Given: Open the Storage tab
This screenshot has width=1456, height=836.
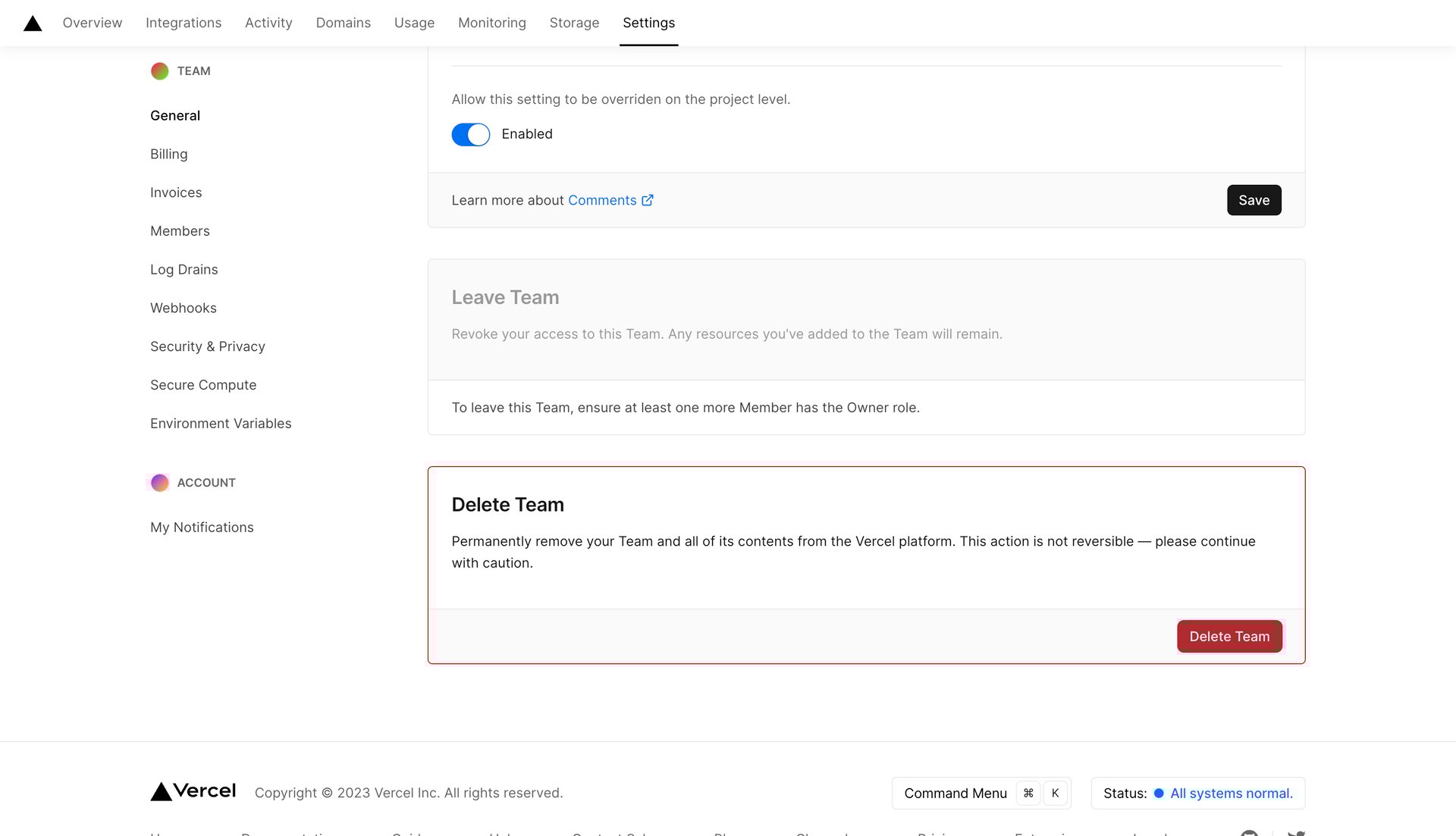Looking at the screenshot, I should click(574, 23).
